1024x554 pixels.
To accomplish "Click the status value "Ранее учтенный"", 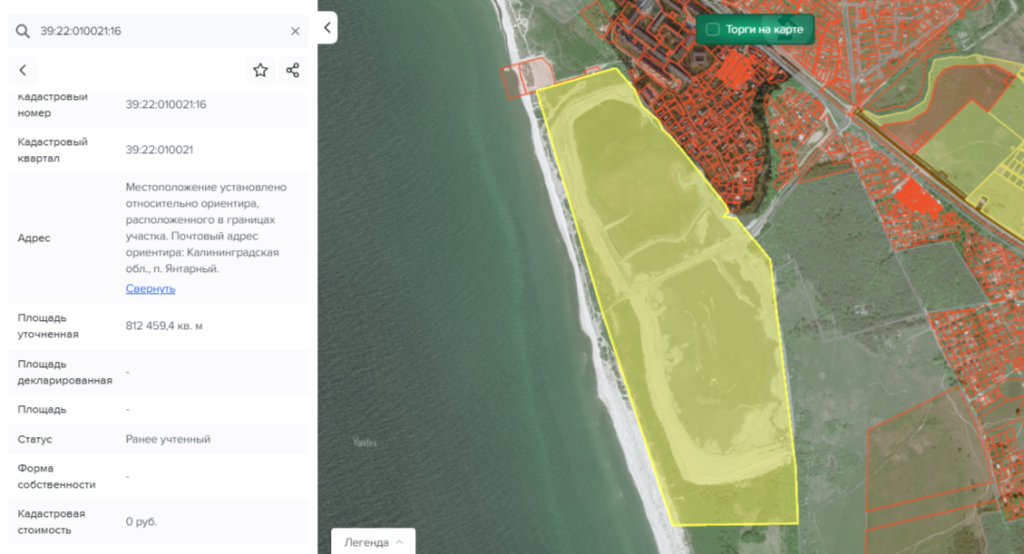I will coord(168,439).
